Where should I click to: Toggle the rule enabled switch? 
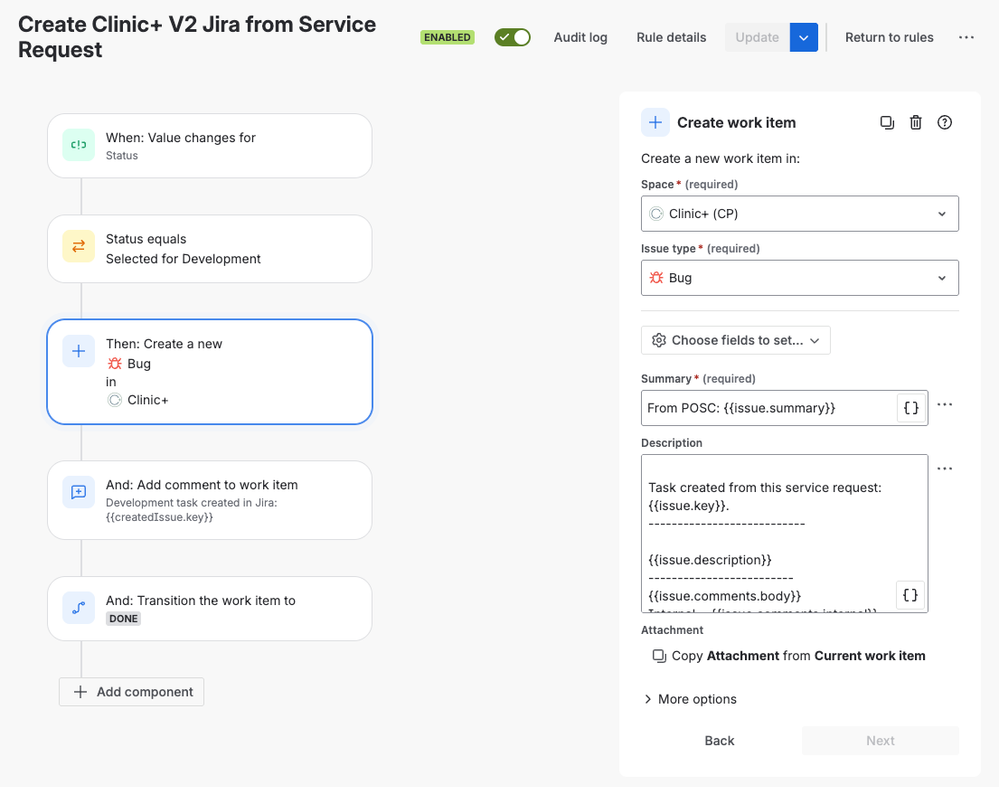[x=512, y=38]
